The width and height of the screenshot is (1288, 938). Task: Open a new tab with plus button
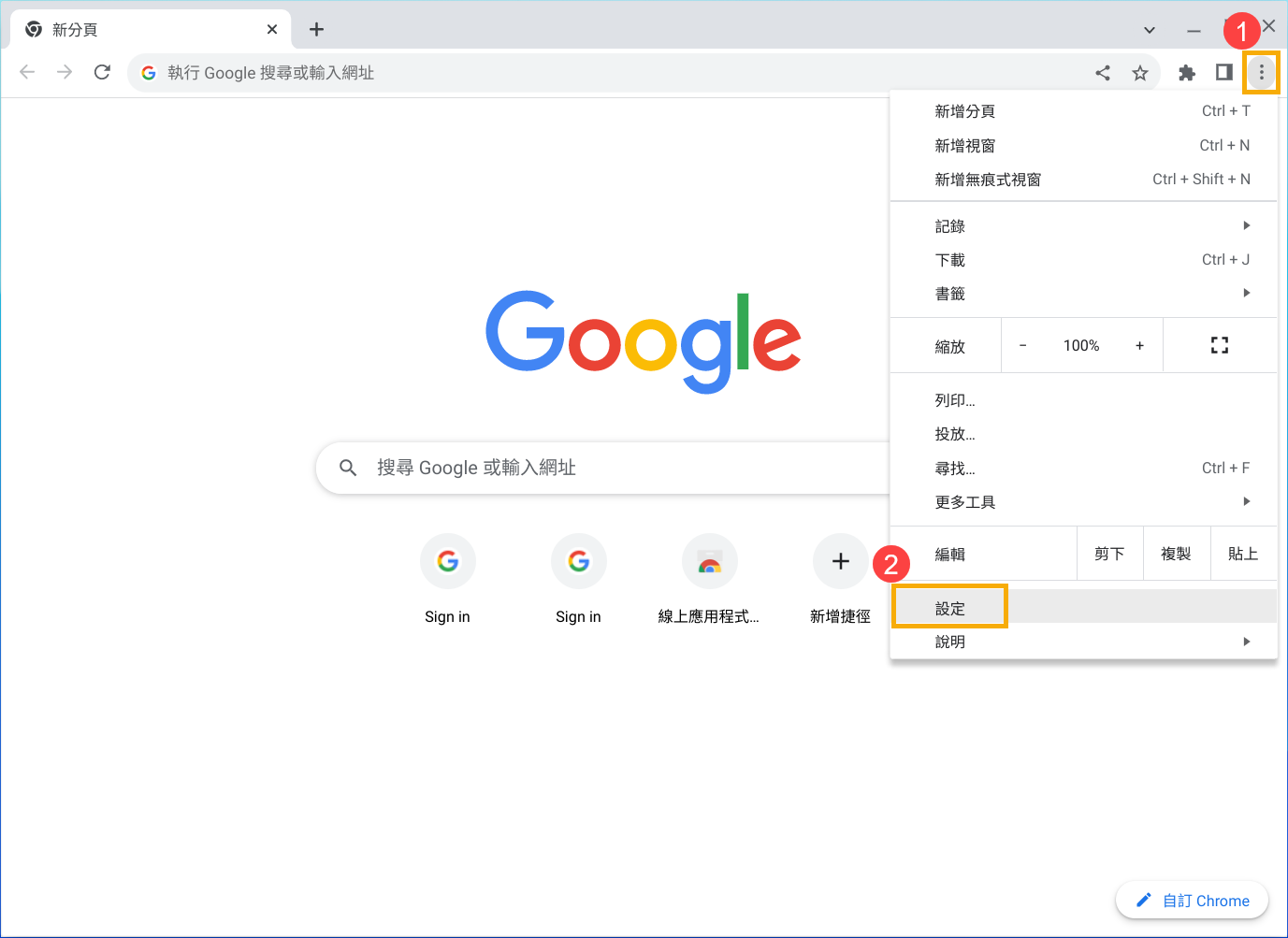[x=316, y=29]
